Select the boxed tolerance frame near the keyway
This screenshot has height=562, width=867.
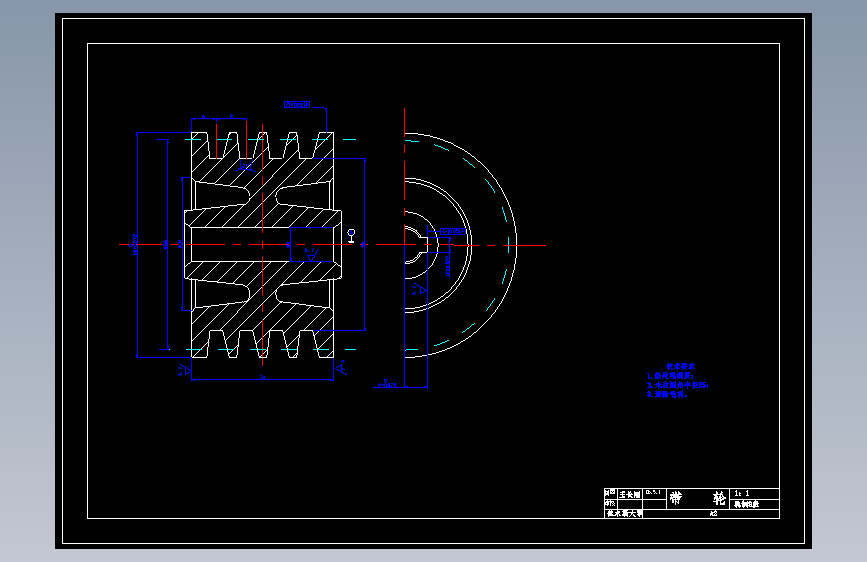coord(453,231)
